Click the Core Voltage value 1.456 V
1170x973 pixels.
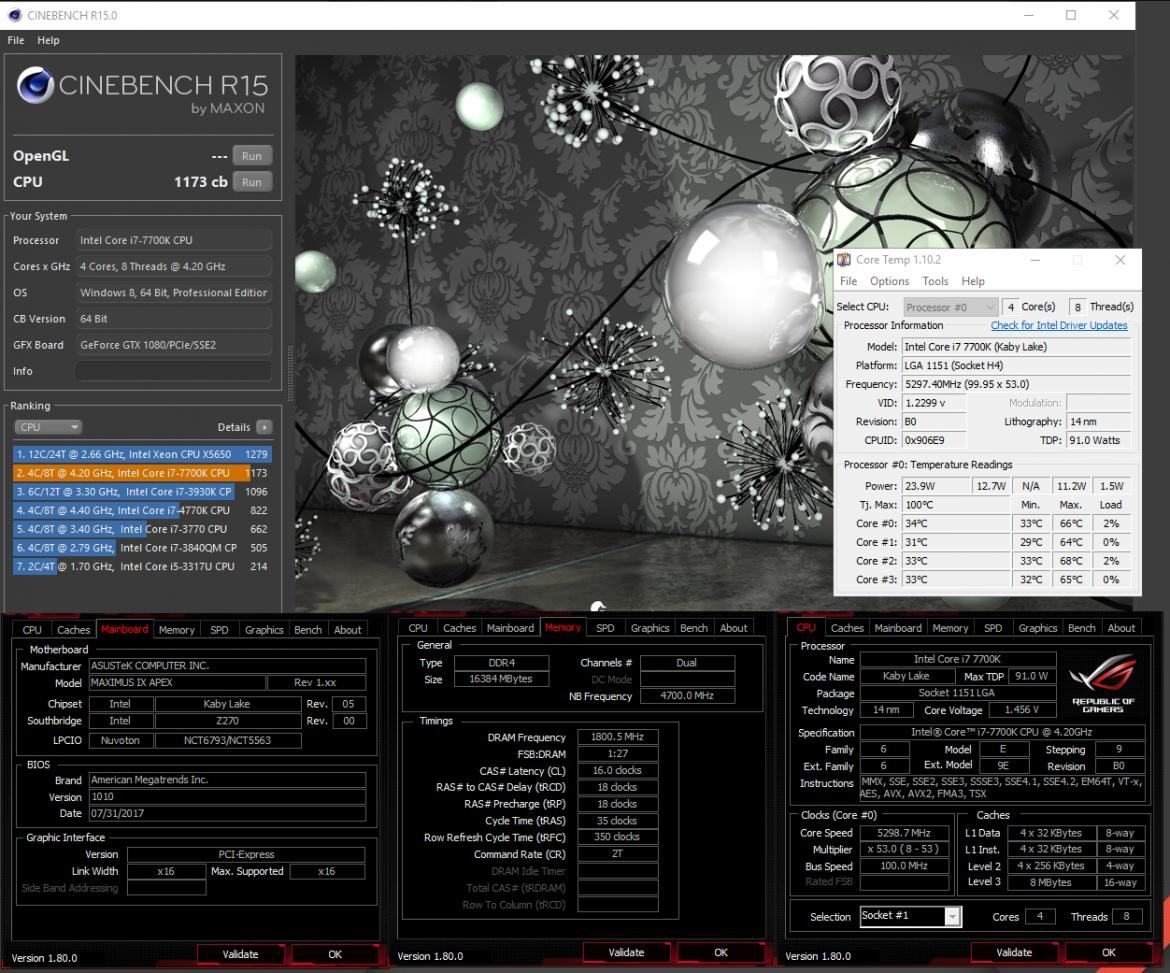tap(1022, 710)
